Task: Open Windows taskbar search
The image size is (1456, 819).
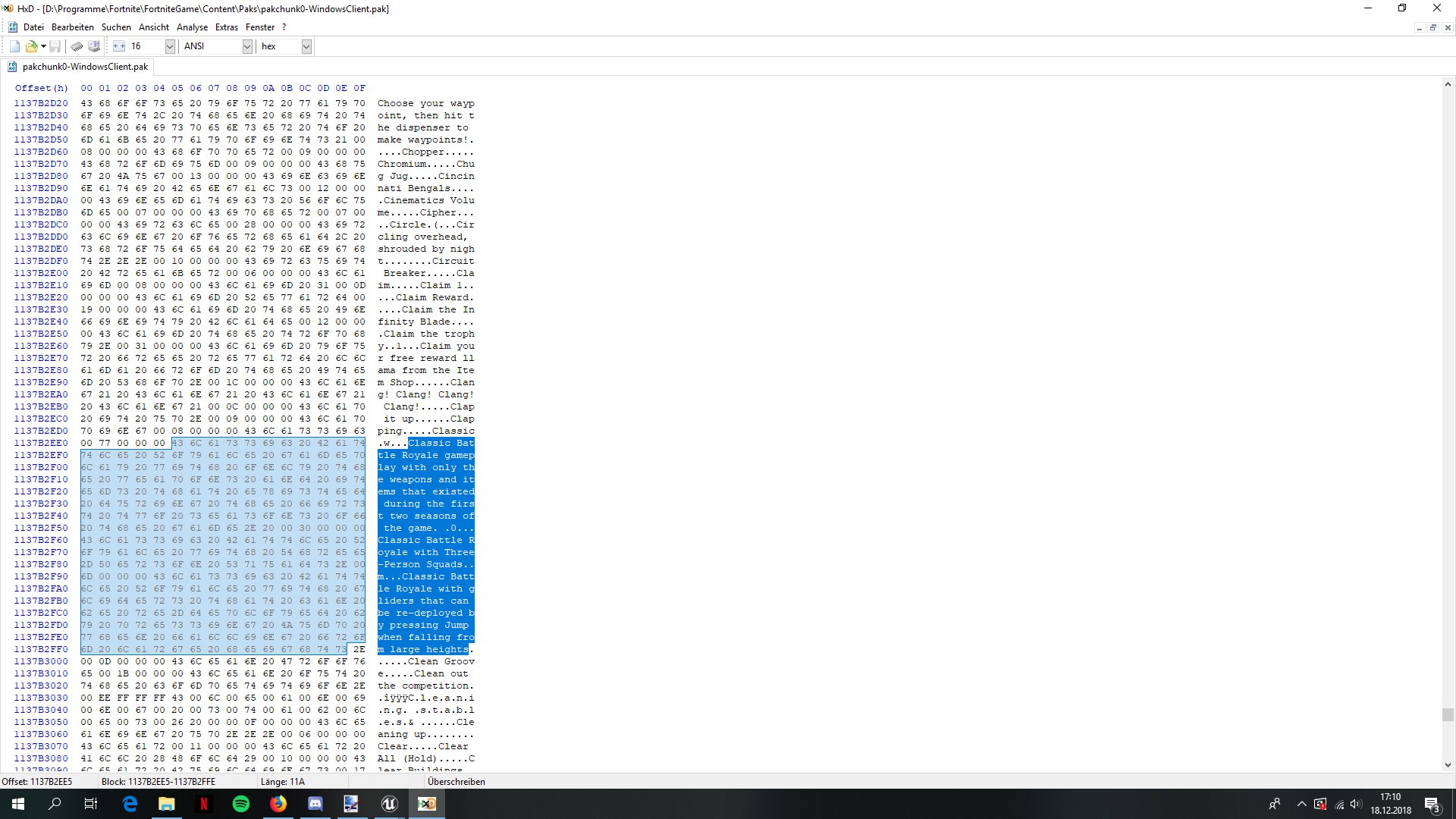Action: point(55,804)
